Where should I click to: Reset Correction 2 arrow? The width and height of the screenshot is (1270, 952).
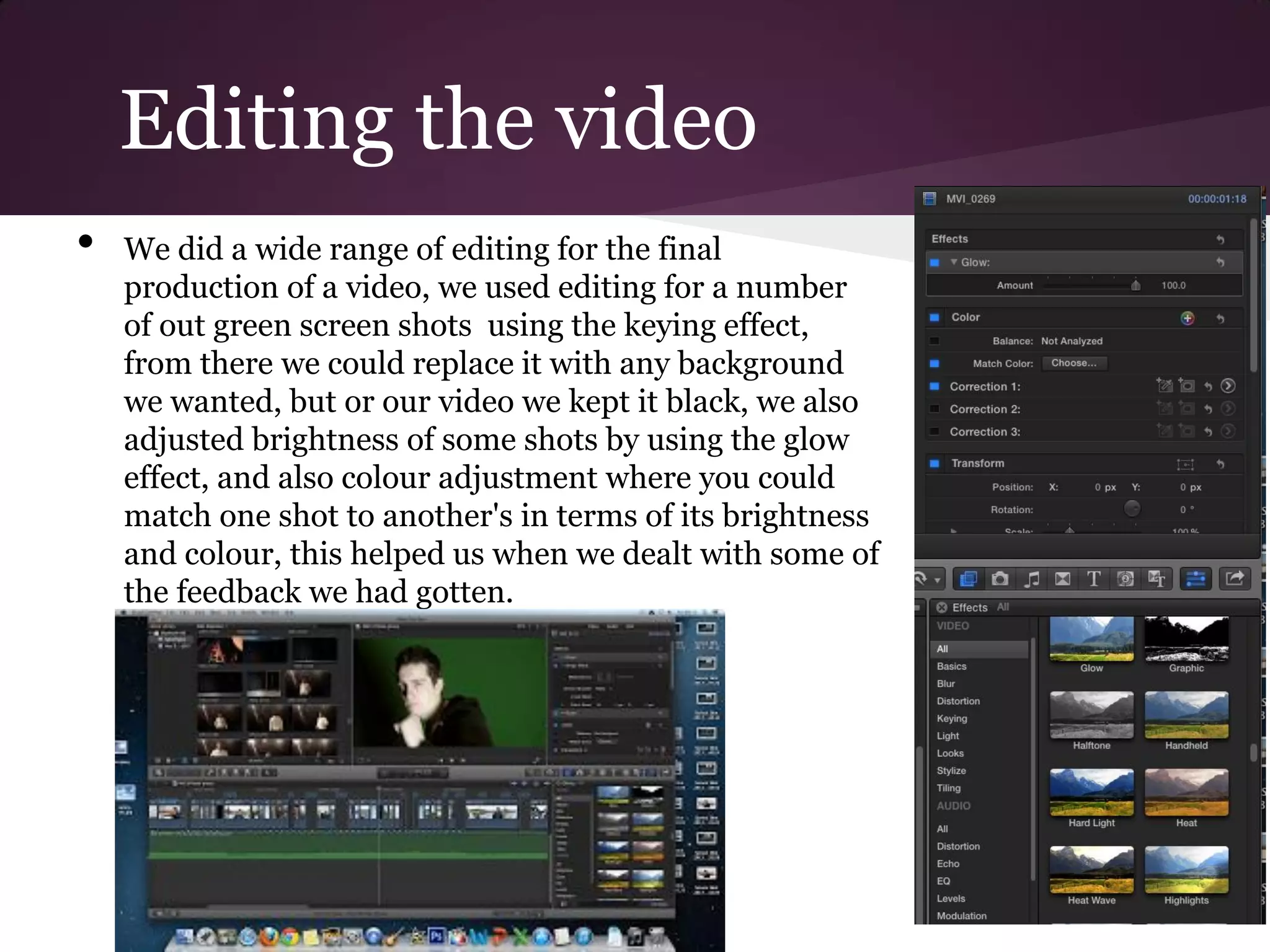coord(1208,409)
